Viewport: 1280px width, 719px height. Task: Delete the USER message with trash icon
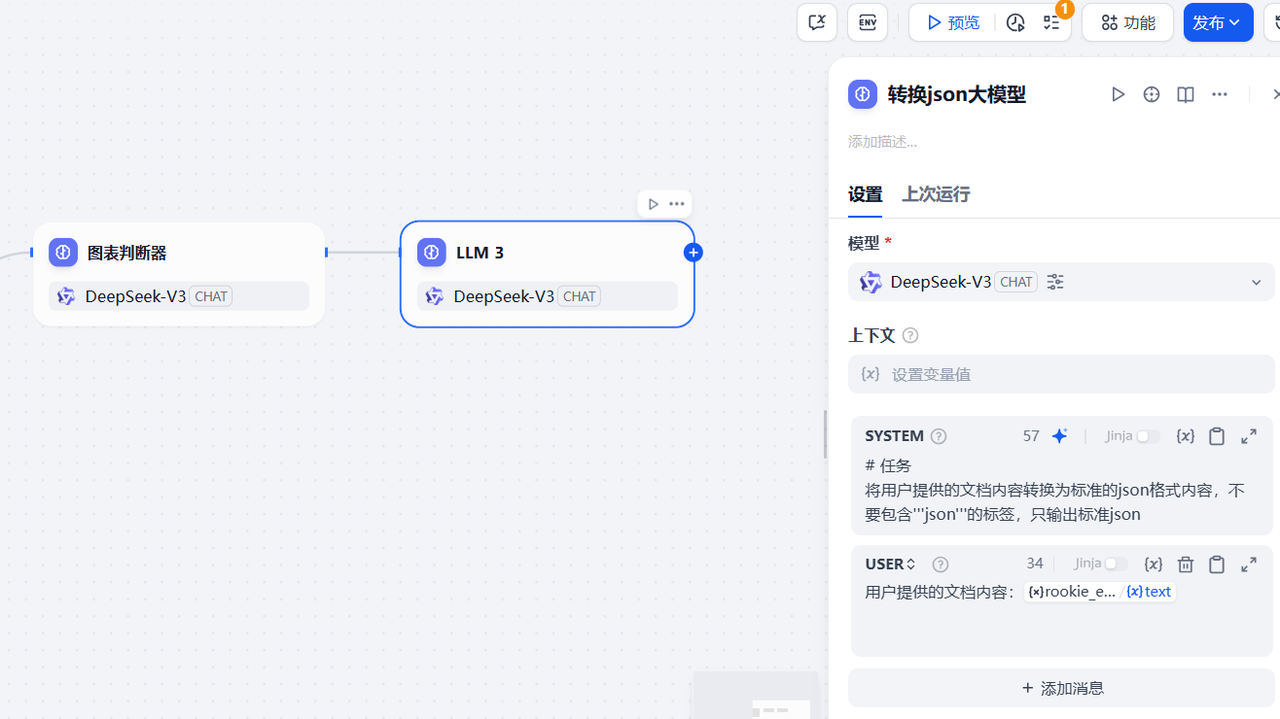click(1185, 564)
